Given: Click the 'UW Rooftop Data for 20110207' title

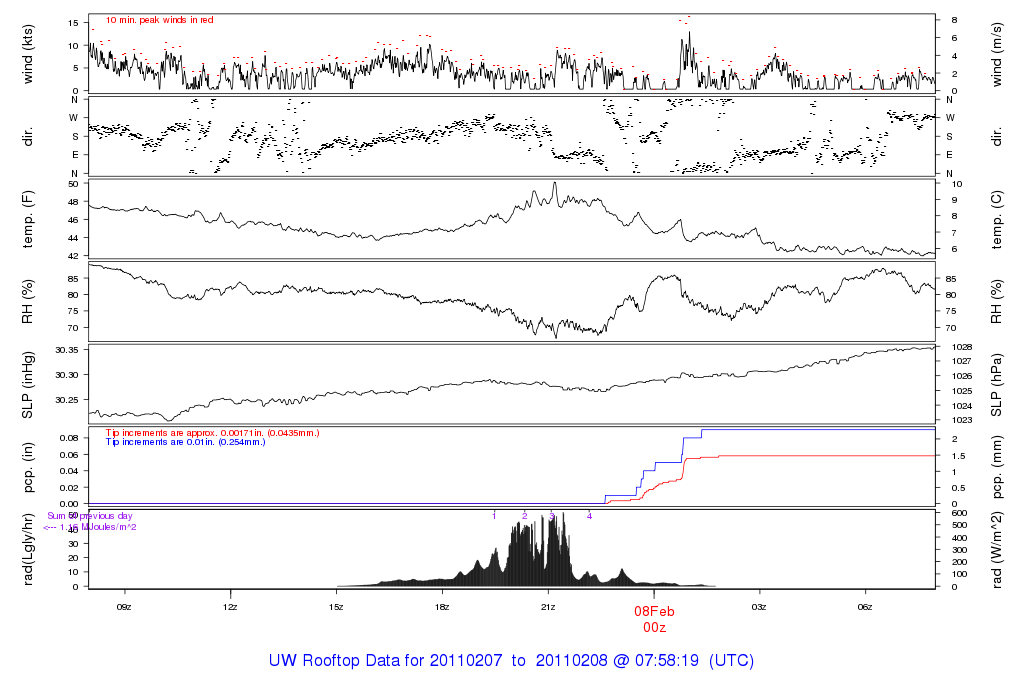Looking at the screenshot, I should (x=385, y=661).
